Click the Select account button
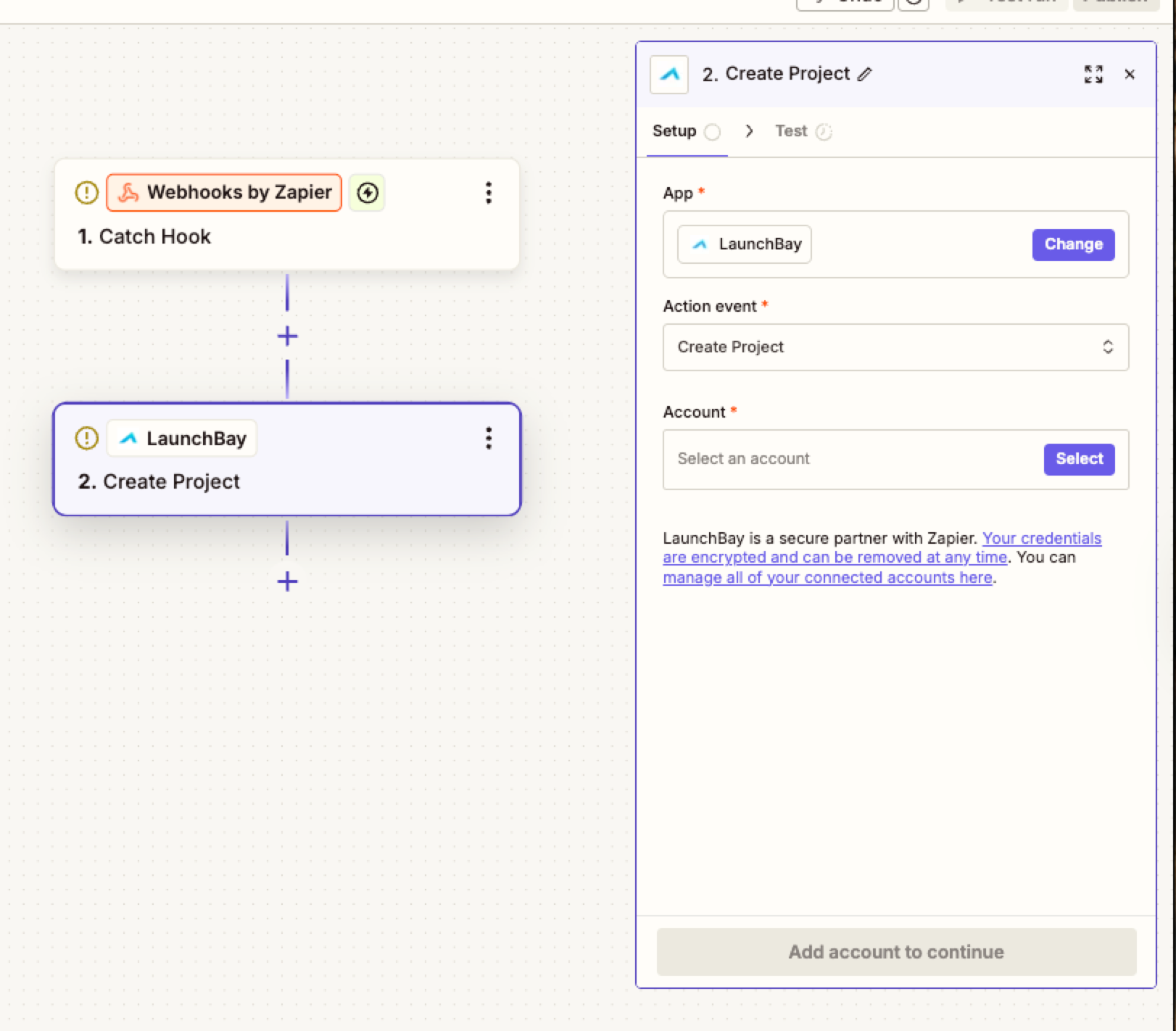Viewport: 1176px width, 1031px height. (1079, 459)
